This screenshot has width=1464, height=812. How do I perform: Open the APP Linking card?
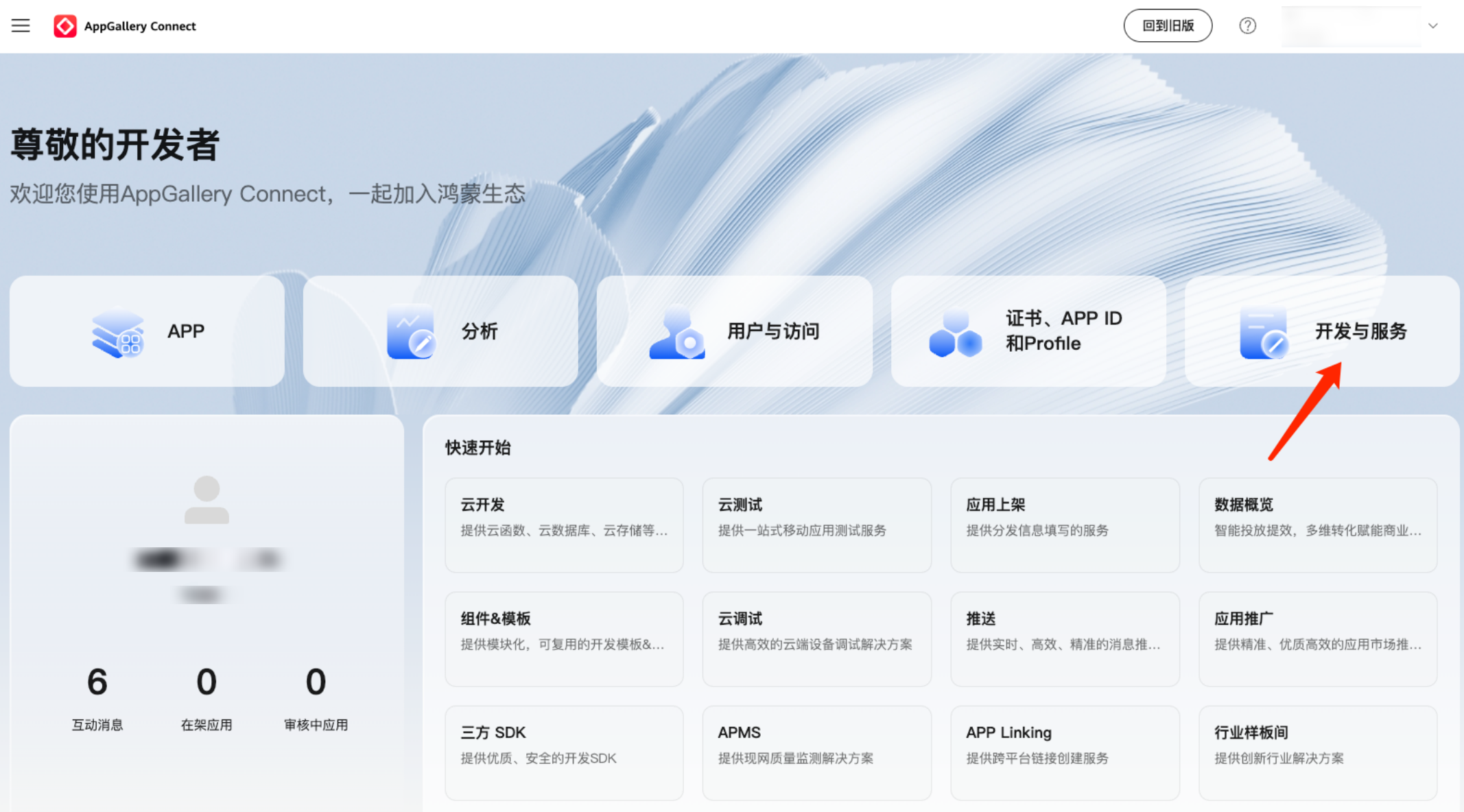[1065, 752]
